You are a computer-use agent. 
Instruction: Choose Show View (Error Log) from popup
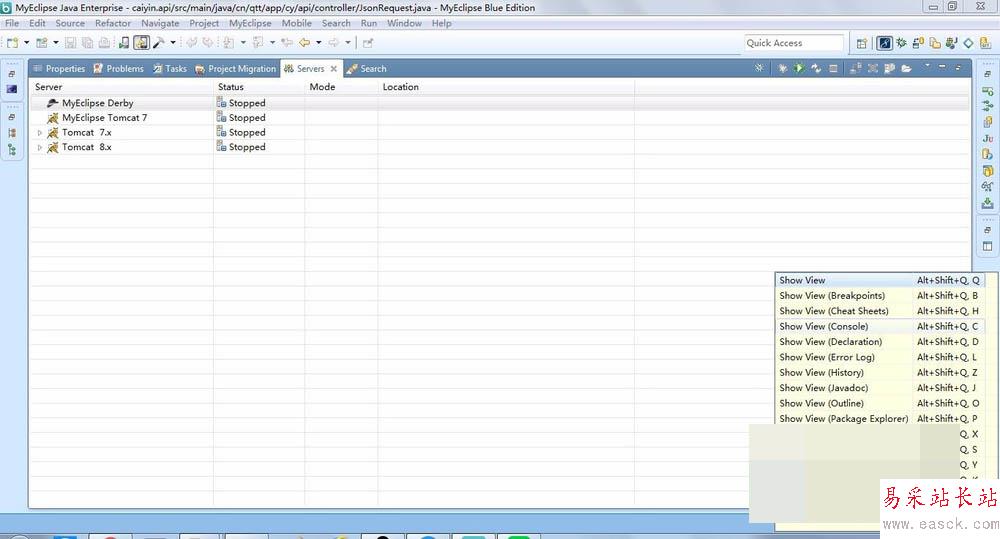(x=879, y=357)
